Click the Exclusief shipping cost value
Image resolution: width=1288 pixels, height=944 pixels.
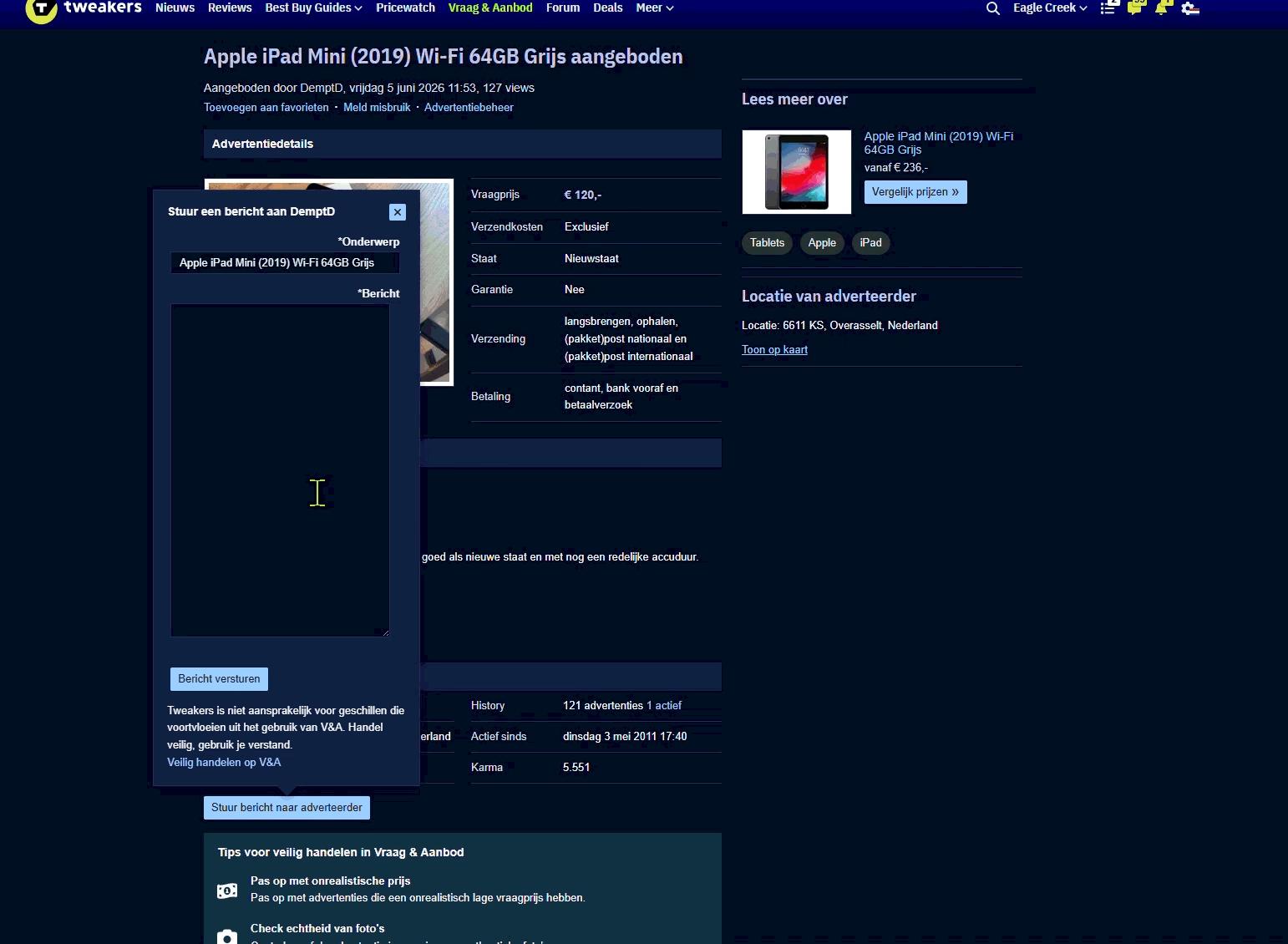(586, 227)
